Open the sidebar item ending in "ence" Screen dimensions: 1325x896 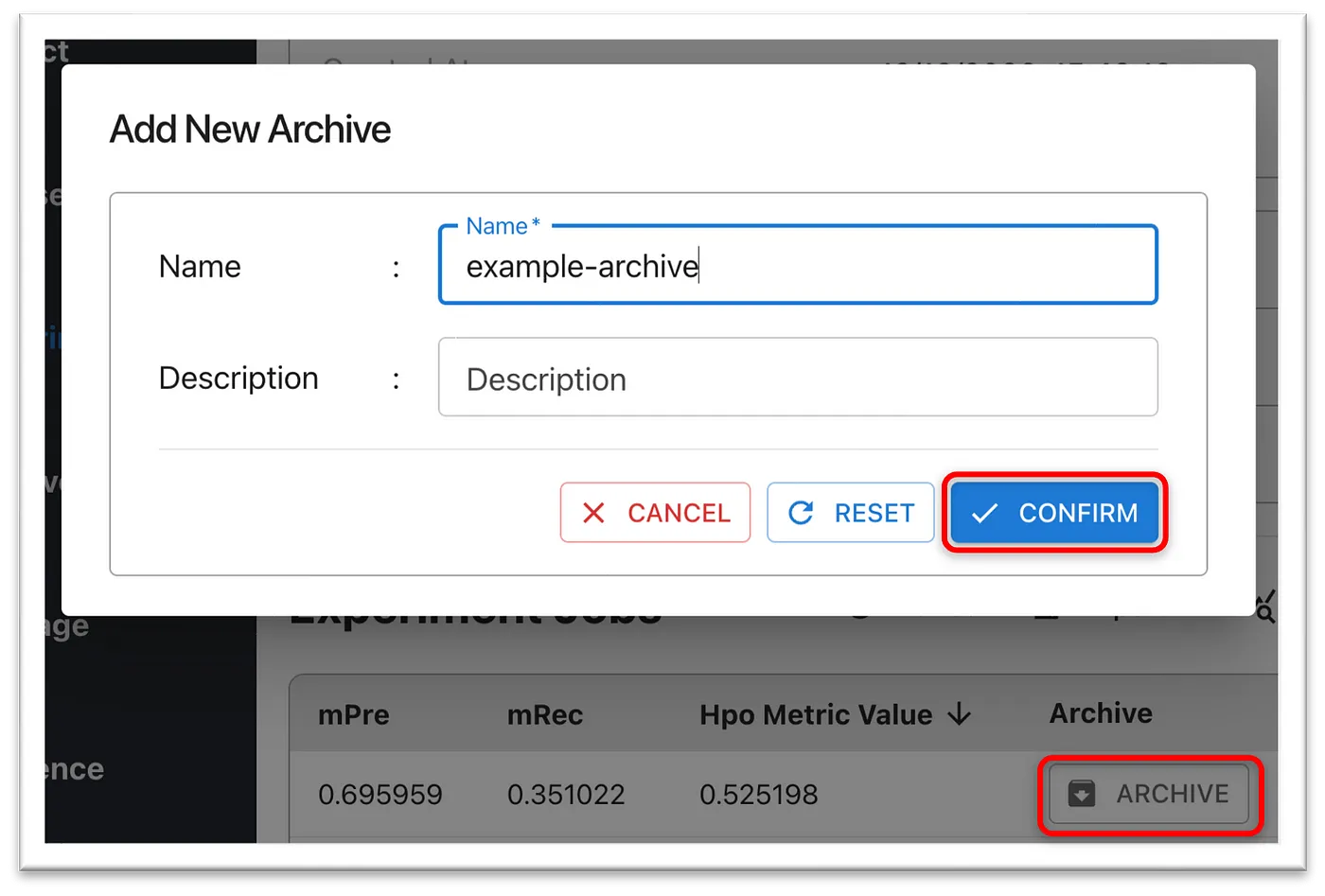[74, 768]
